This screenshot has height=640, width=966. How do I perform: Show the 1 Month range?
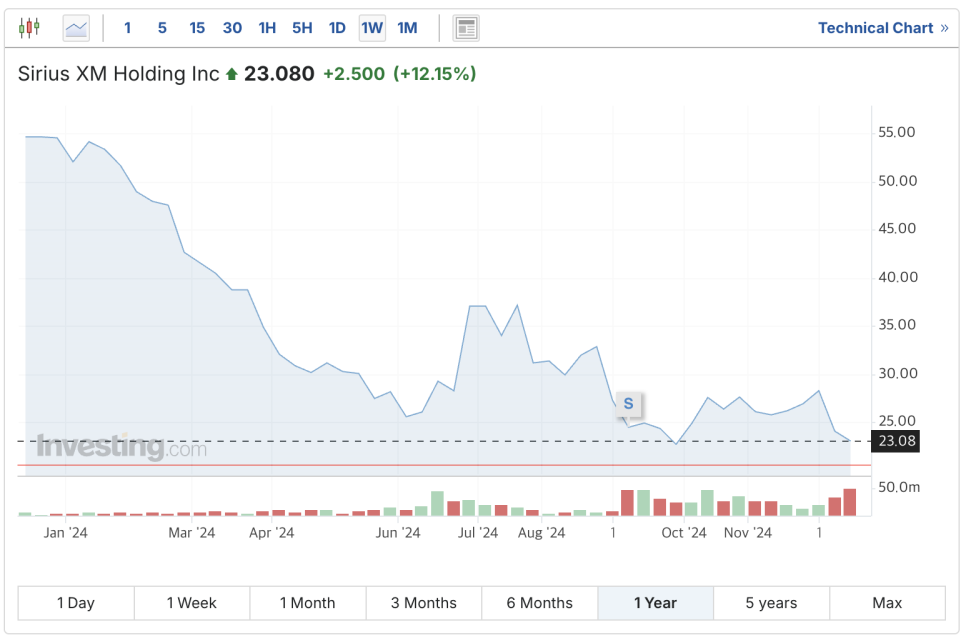tap(307, 603)
